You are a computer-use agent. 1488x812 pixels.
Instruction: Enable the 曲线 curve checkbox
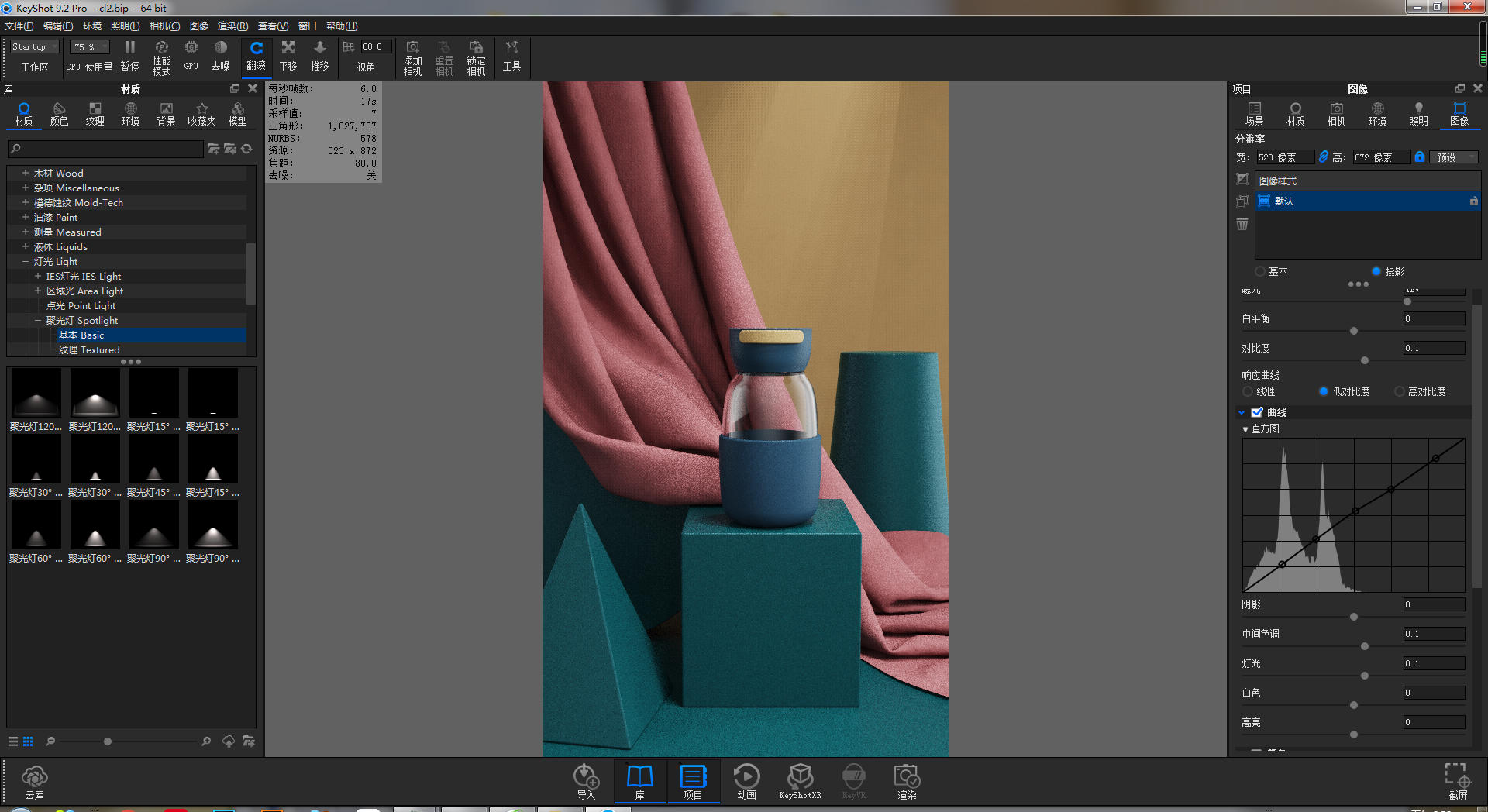[x=1257, y=411]
